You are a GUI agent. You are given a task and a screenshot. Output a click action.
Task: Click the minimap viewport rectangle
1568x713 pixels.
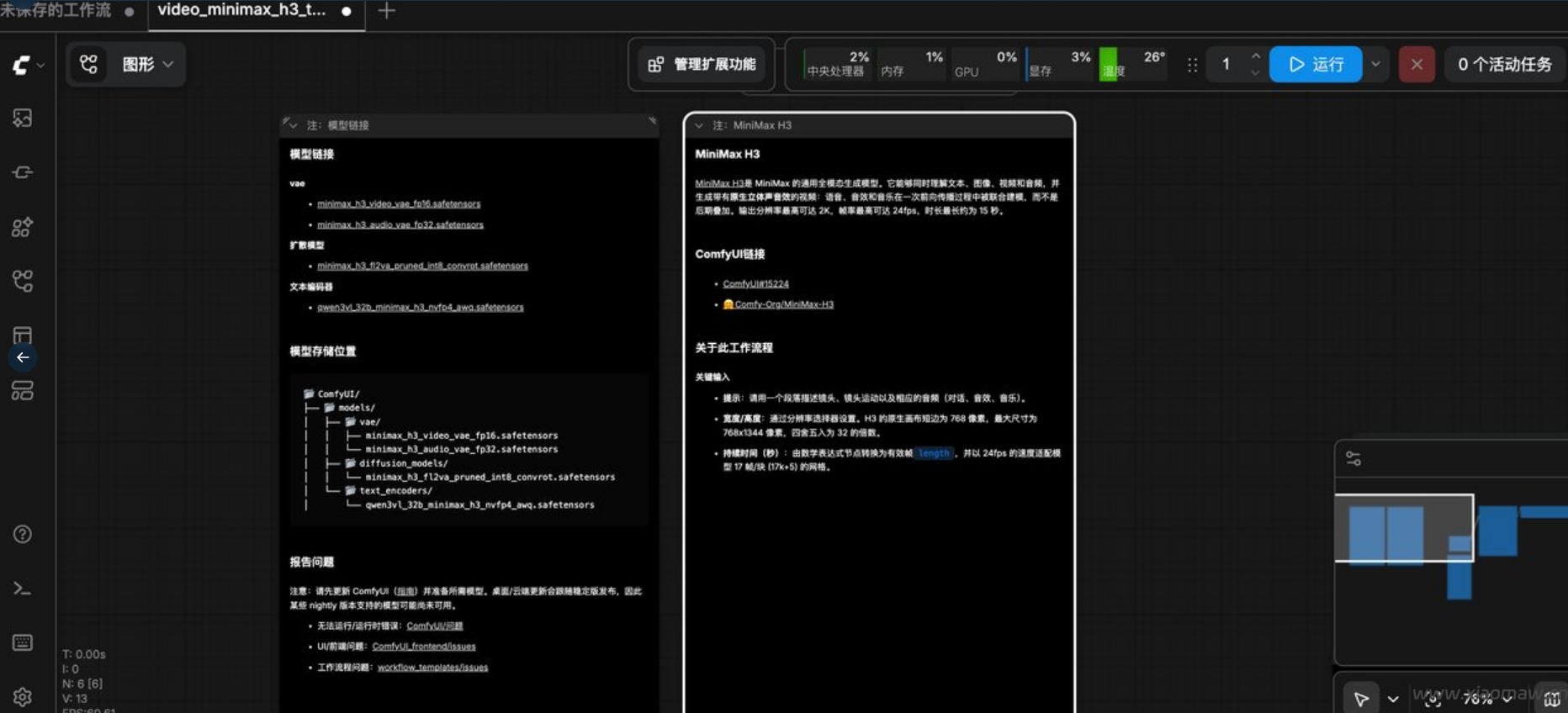1404,528
